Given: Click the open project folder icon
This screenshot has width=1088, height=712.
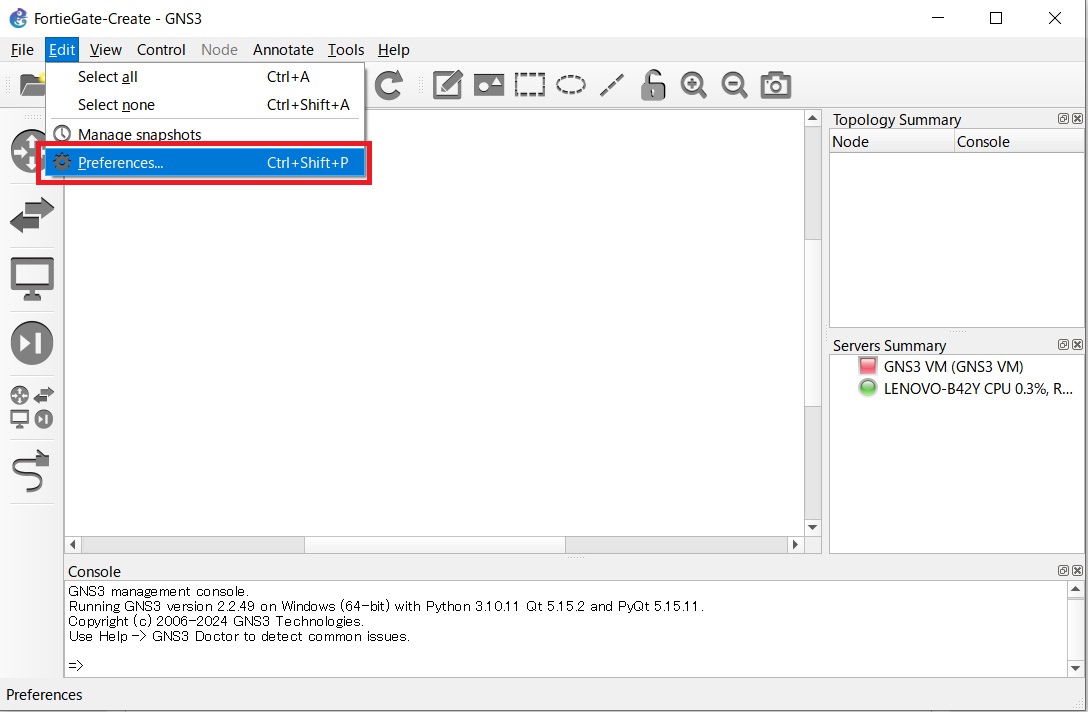Looking at the screenshot, I should (32, 85).
